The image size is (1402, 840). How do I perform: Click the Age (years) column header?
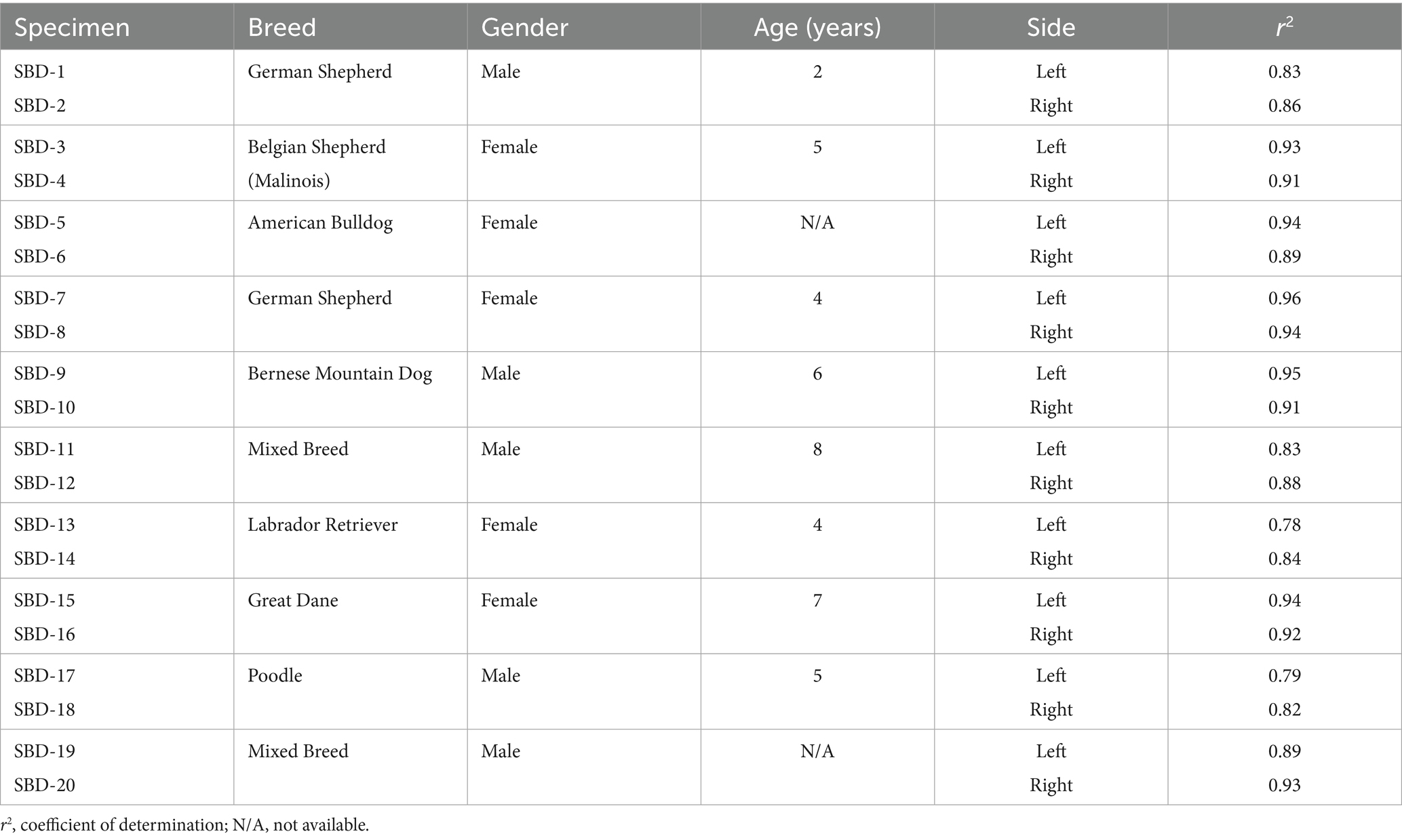[x=817, y=27]
